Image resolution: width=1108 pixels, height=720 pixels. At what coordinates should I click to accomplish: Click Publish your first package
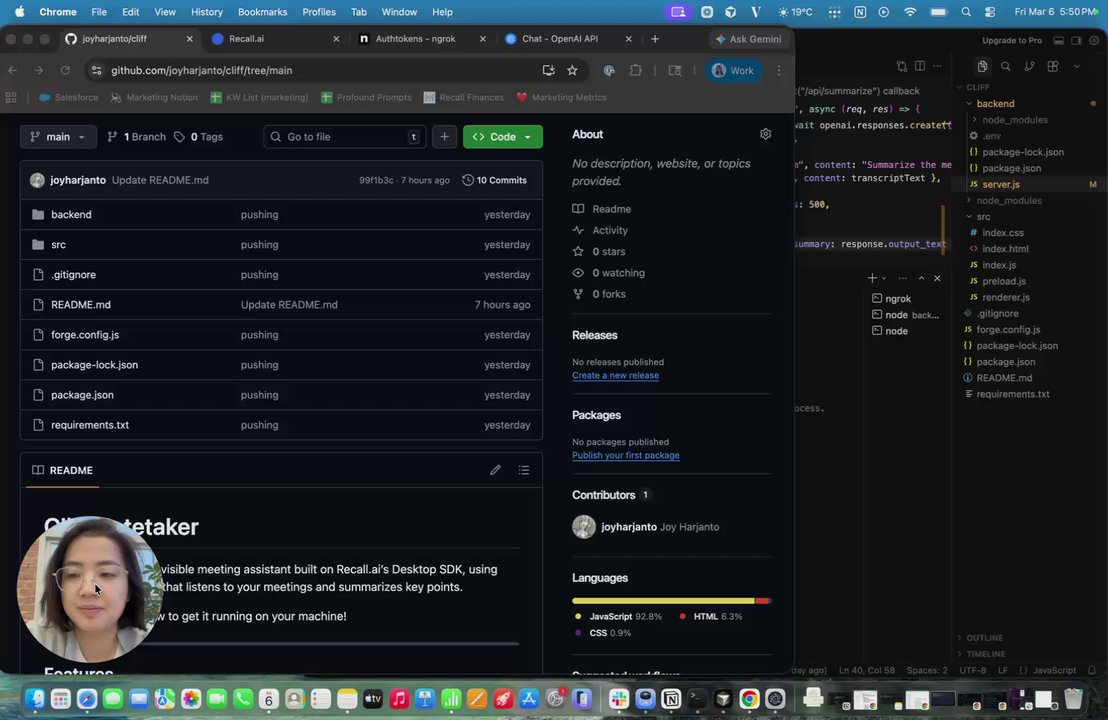pyautogui.click(x=625, y=455)
